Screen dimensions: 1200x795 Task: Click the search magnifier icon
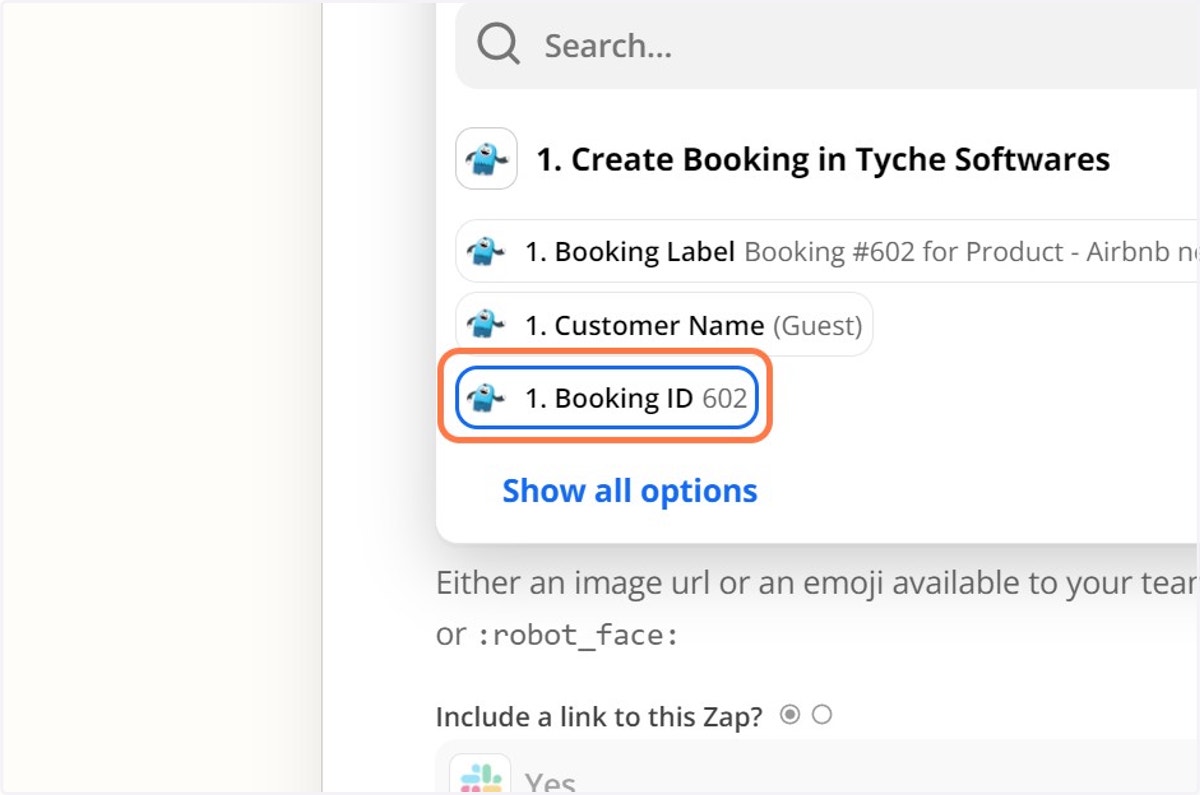pos(498,45)
